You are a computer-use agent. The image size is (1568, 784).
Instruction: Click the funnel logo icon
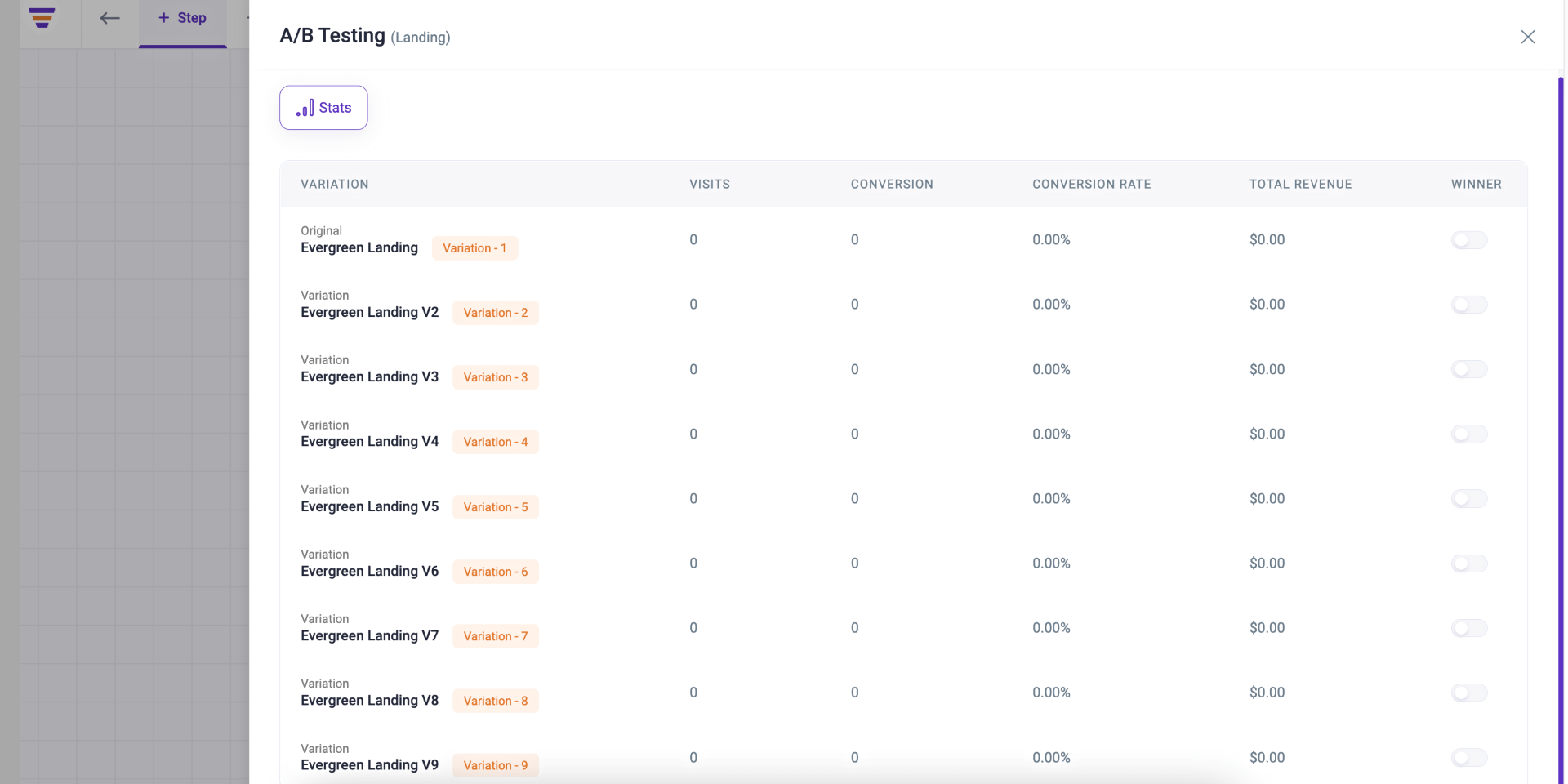(x=42, y=18)
